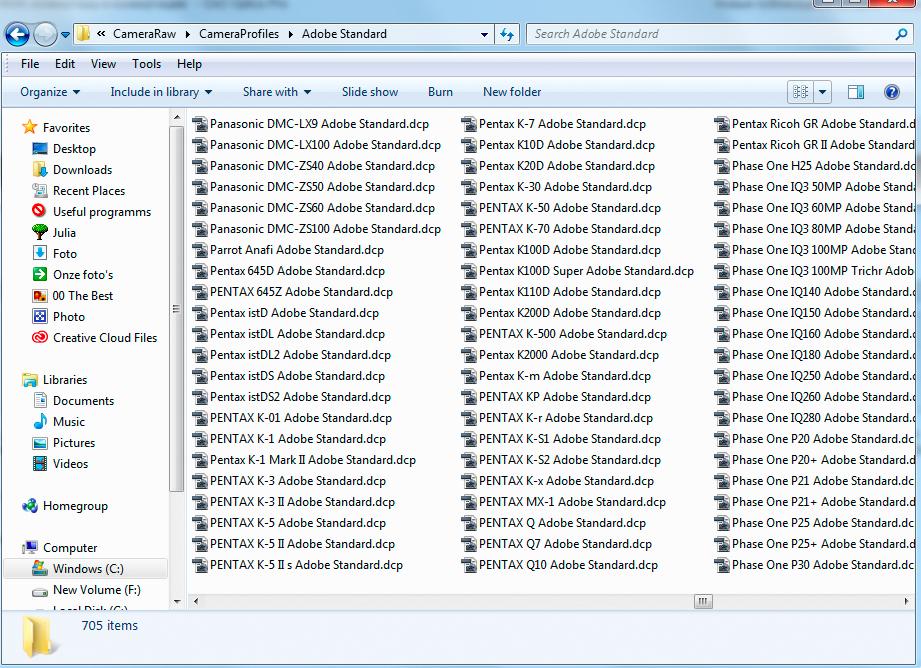This screenshot has width=921, height=668.
Task: Click the Refresh button beside the address bar
Action: click(x=507, y=34)
